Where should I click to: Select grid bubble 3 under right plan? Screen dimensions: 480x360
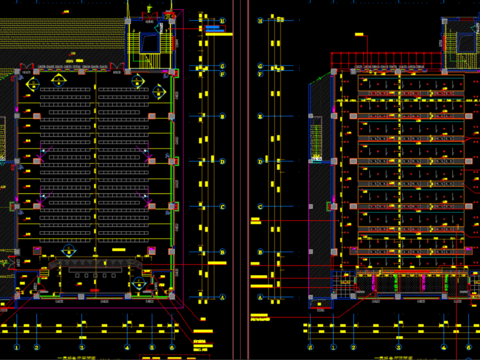(399, 347)
